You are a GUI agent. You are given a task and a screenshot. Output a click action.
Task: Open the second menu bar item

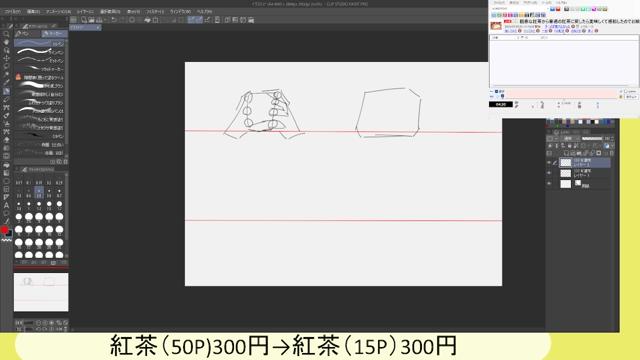tap(33, 12)
